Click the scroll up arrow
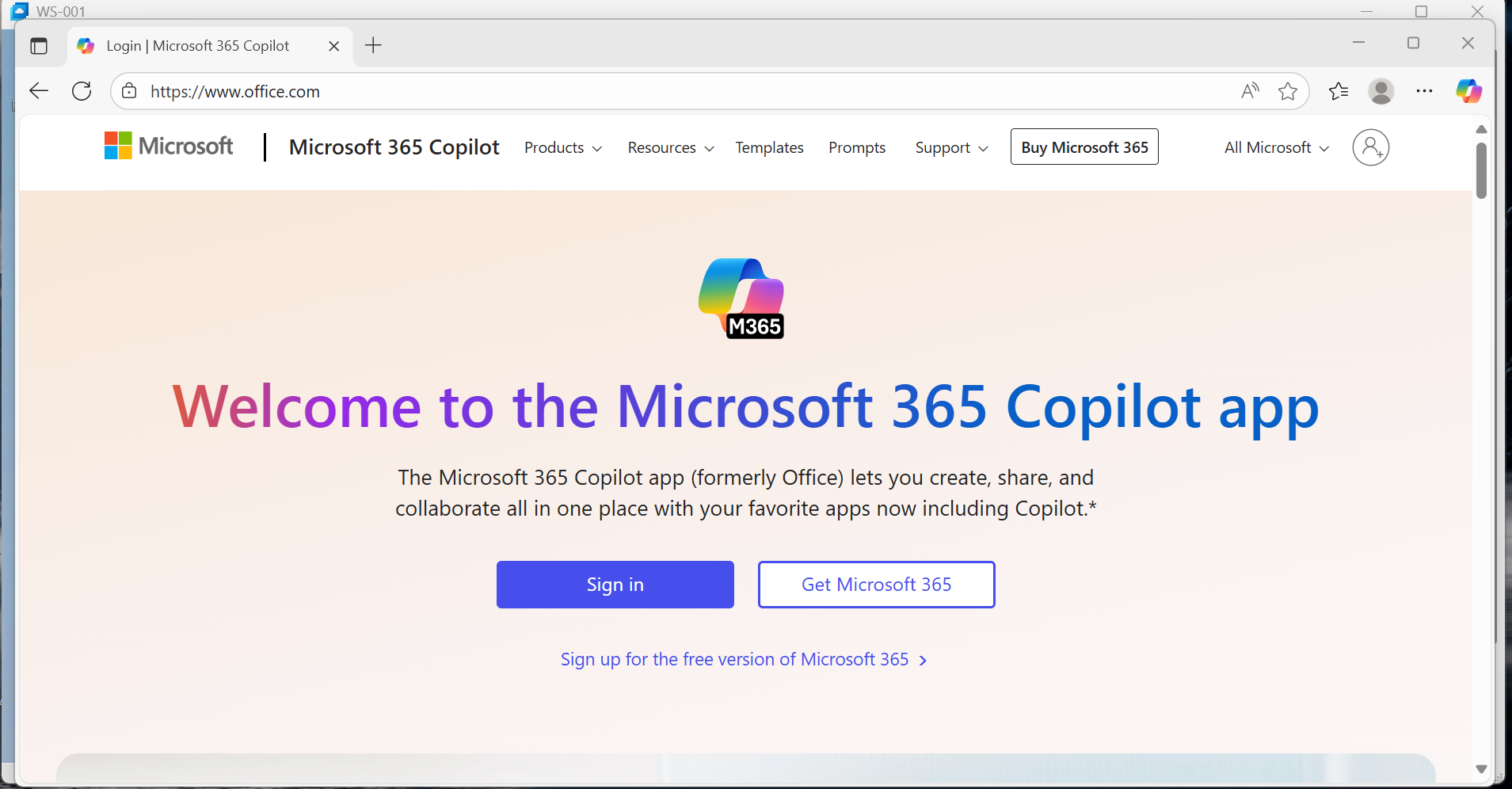 pos(1481,129)
